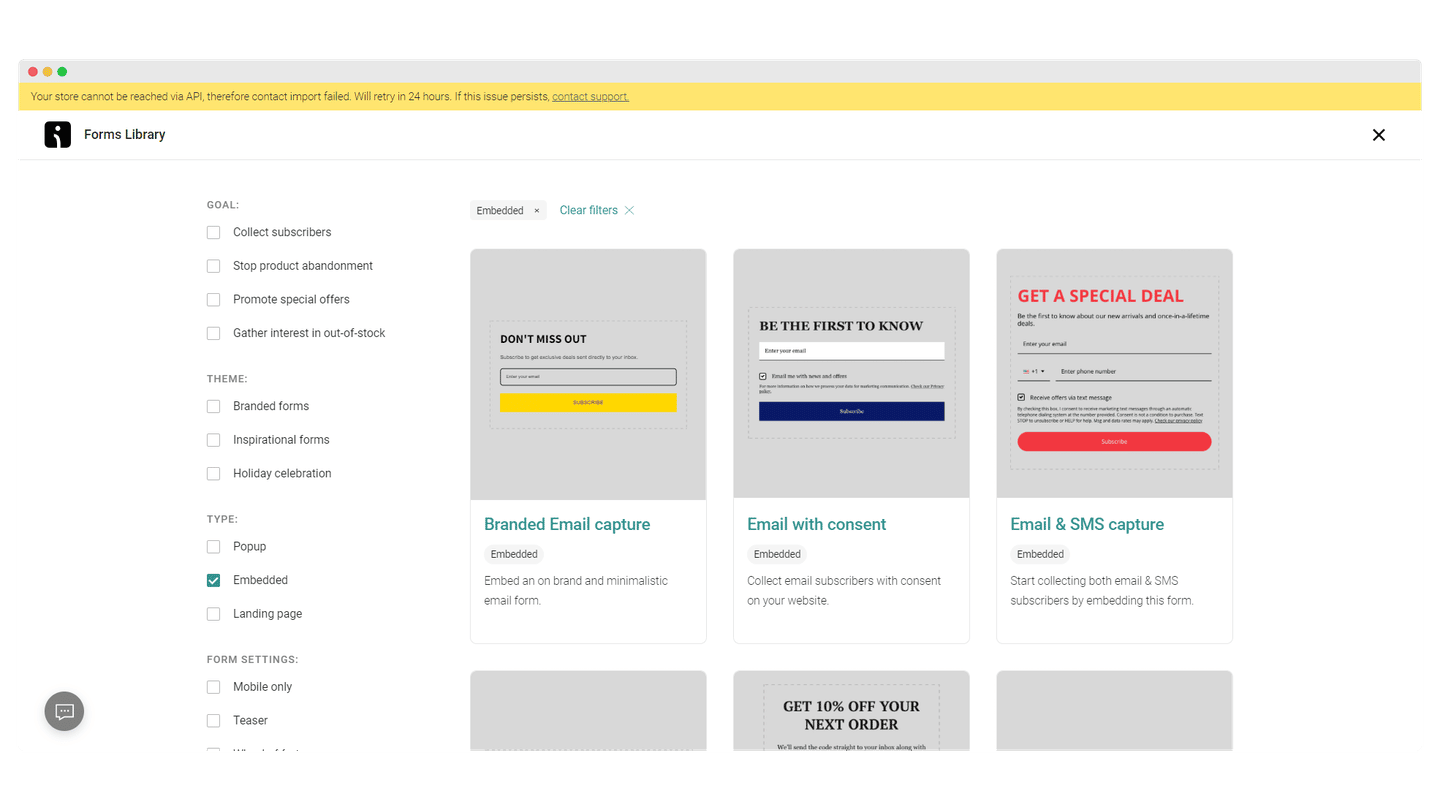Image resolution: width=1440 pixels, height=810 pixels.
Task: Tick the Mobile only form setting
Action: [x=213, y=687]
